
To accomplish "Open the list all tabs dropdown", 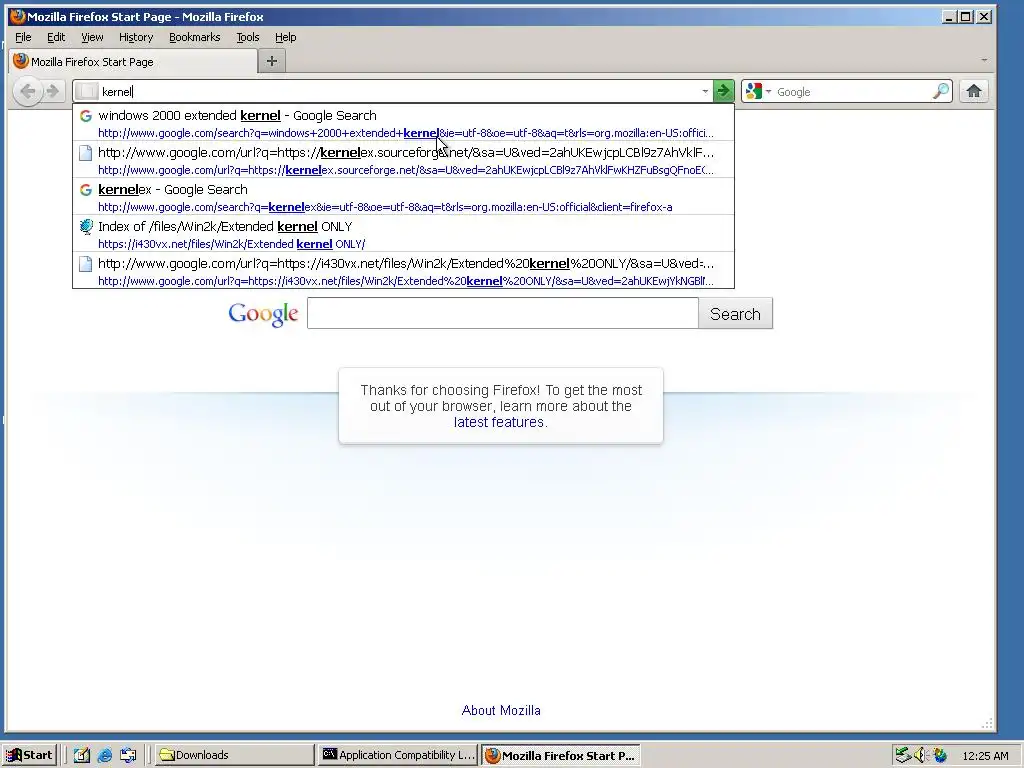I will [984, 60].
